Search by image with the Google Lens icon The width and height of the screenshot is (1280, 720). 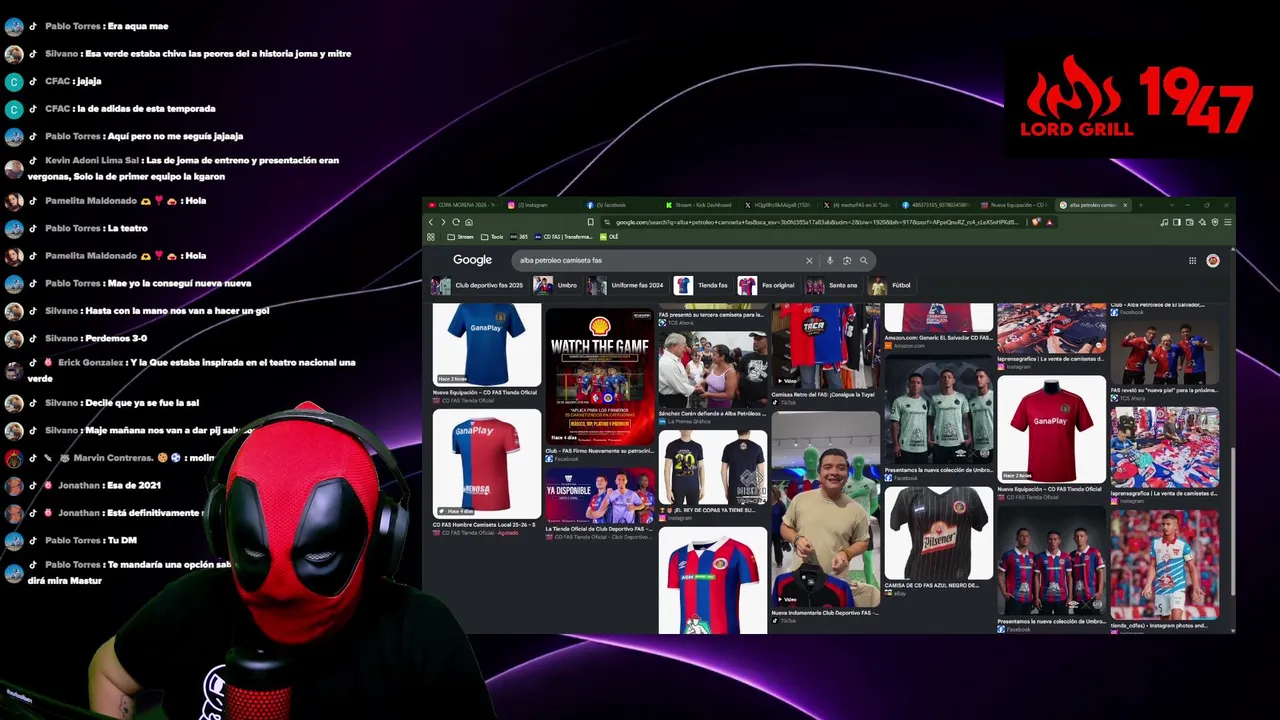(x=846, y=261)
